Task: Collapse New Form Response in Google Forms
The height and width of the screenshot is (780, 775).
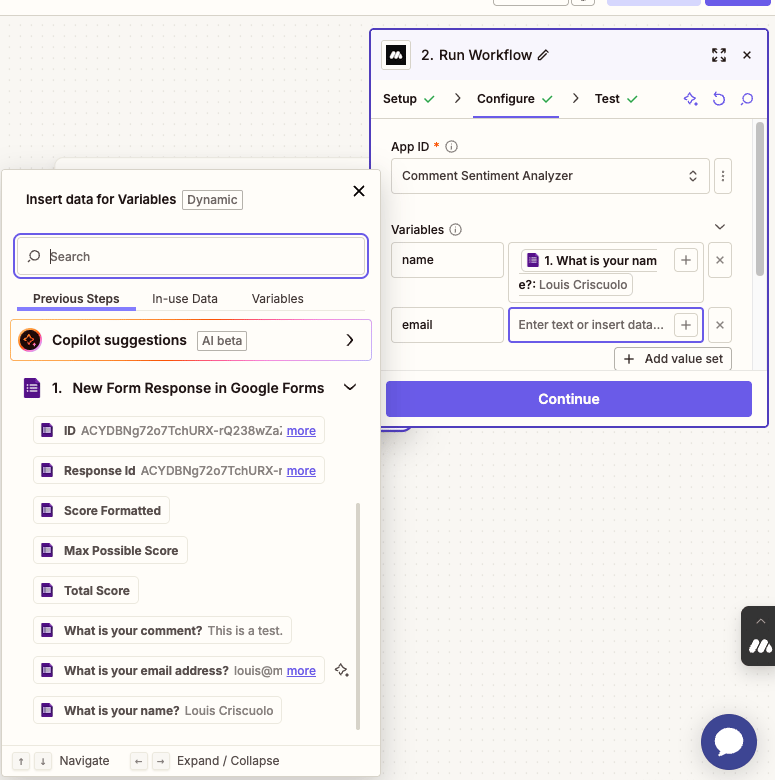Action: pyautogui.click(x=350, y=388)
